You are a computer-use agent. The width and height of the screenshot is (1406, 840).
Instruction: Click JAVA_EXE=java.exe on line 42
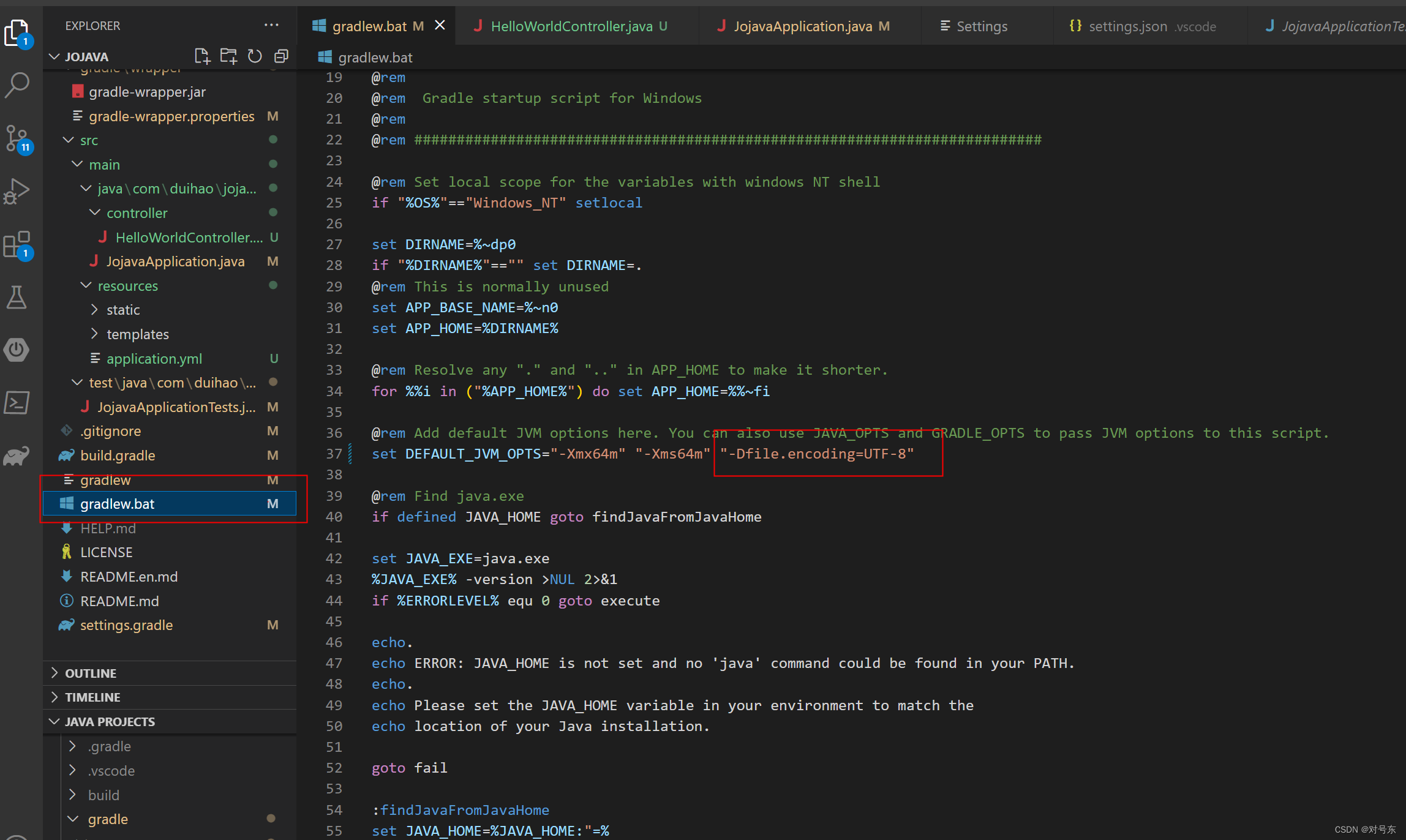coord(478,558)
